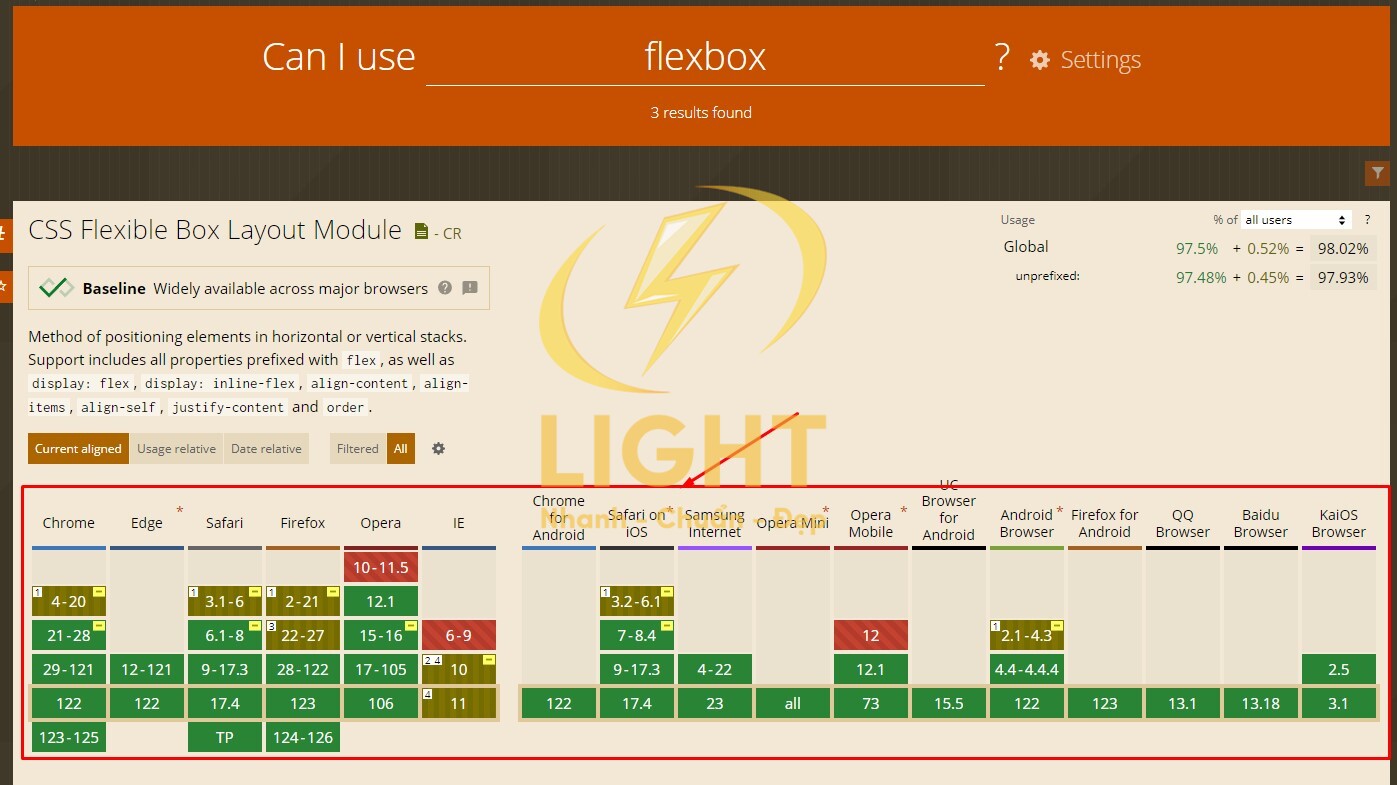Click the Chrome column header
This screenshot has height=785, width=1397.
click(69, 523)
